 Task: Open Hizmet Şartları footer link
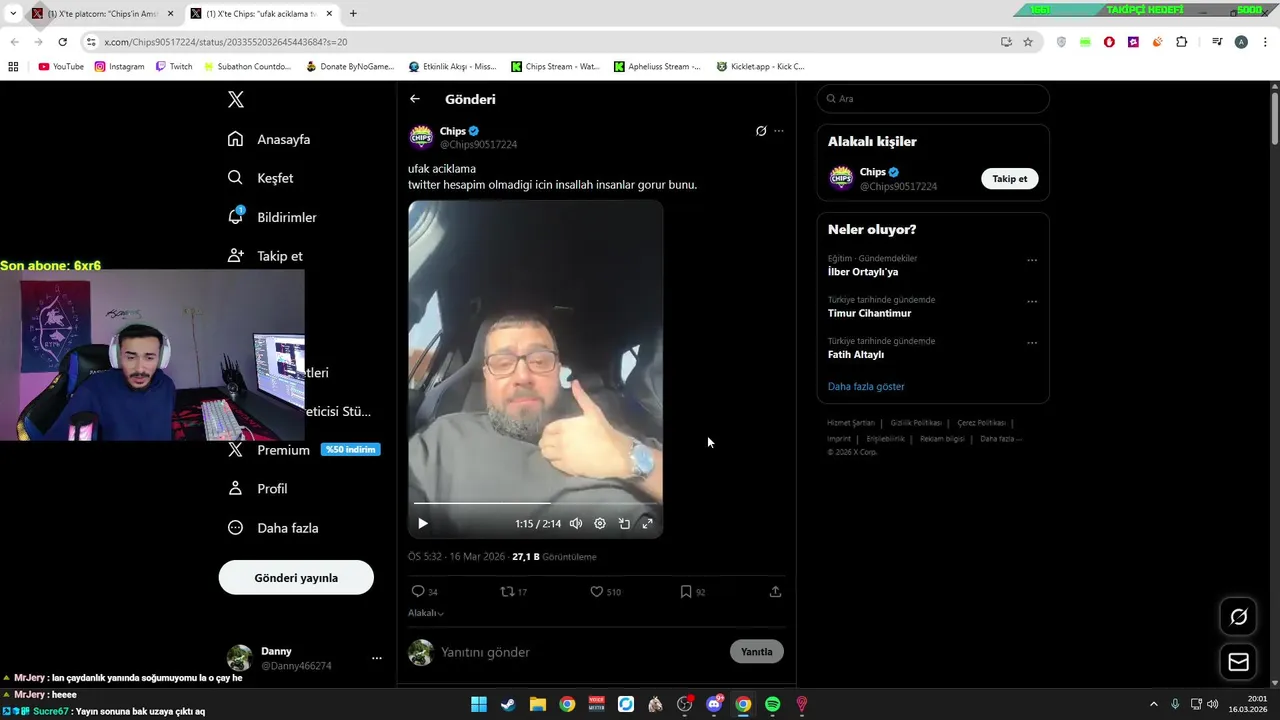pos(851,423)
